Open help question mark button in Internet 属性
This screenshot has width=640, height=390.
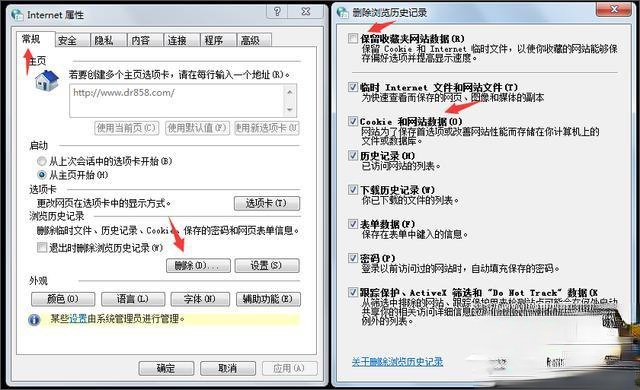click(x=277, y=11)
